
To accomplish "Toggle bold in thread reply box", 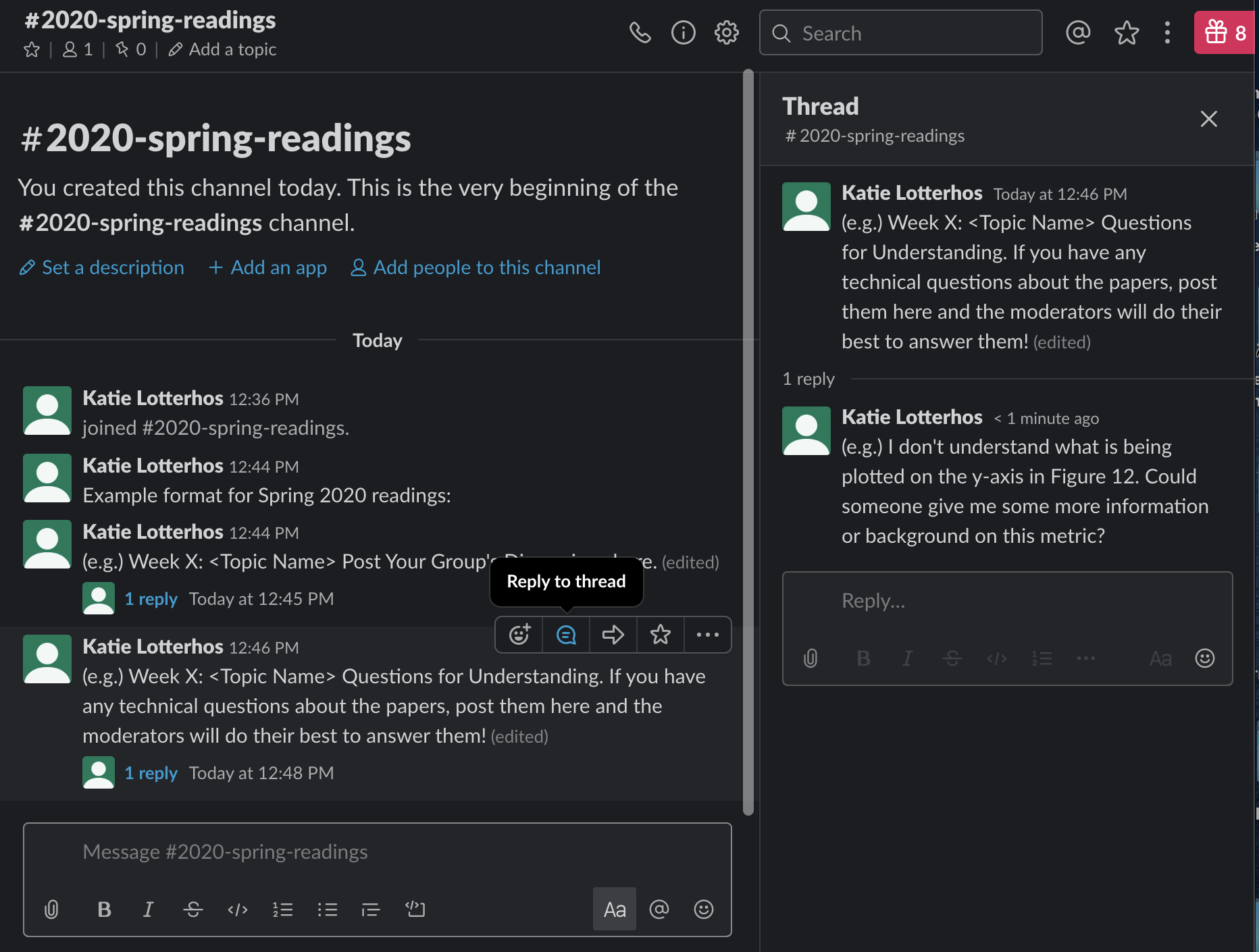I will 863,658.
